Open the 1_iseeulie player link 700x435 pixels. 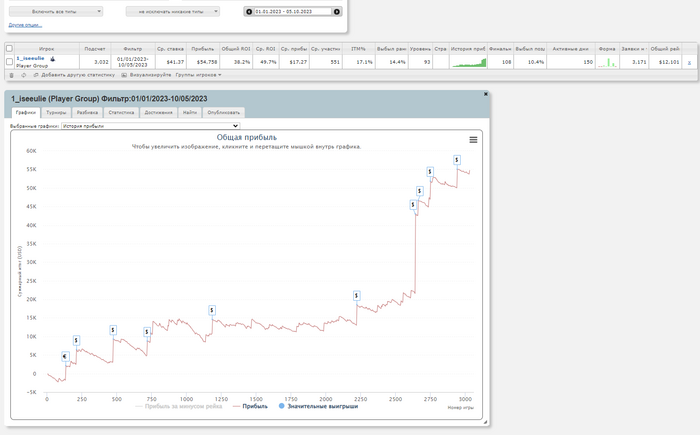tap(30, 59)
